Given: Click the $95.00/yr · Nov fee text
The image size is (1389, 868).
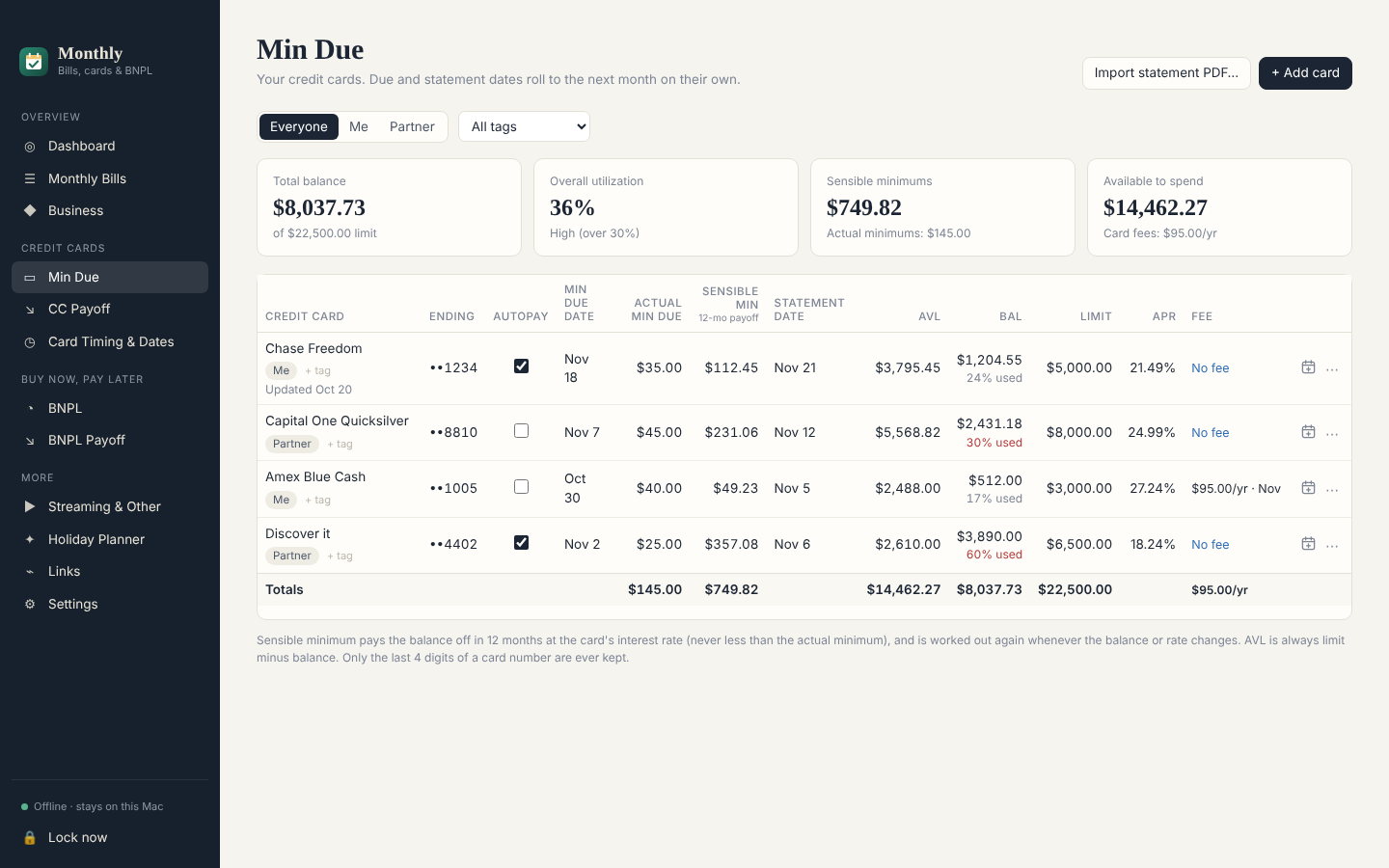Looking at the screenshot, I should (1236, 488).
